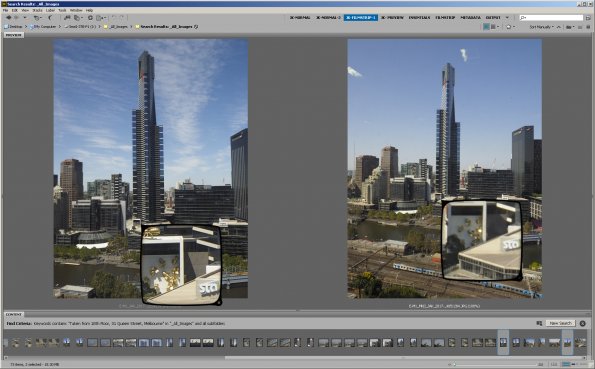
Task: Open the Window menu
Action: click(76, 10)
